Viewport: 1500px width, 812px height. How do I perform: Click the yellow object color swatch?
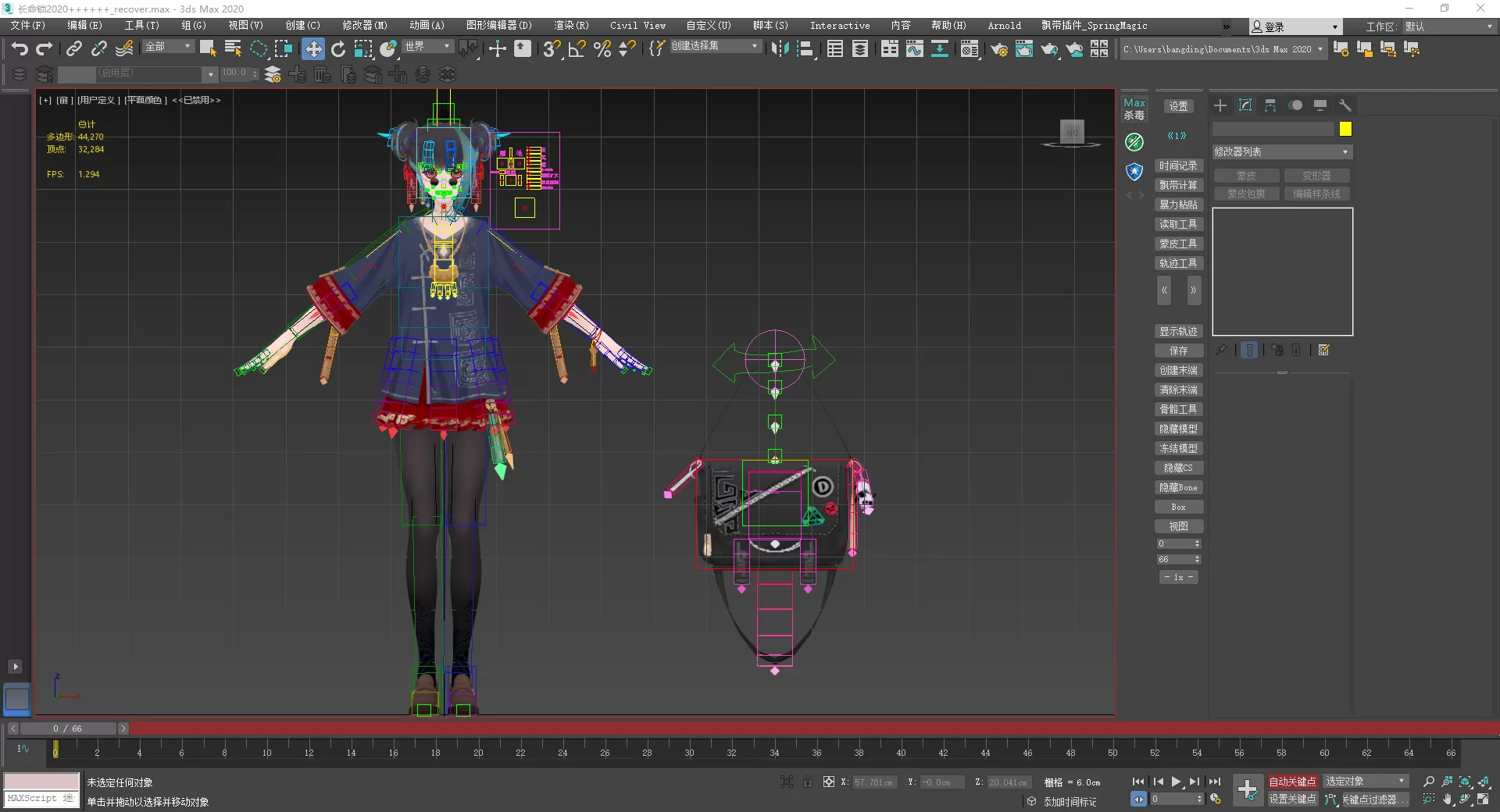click(x=1345, y=129)
